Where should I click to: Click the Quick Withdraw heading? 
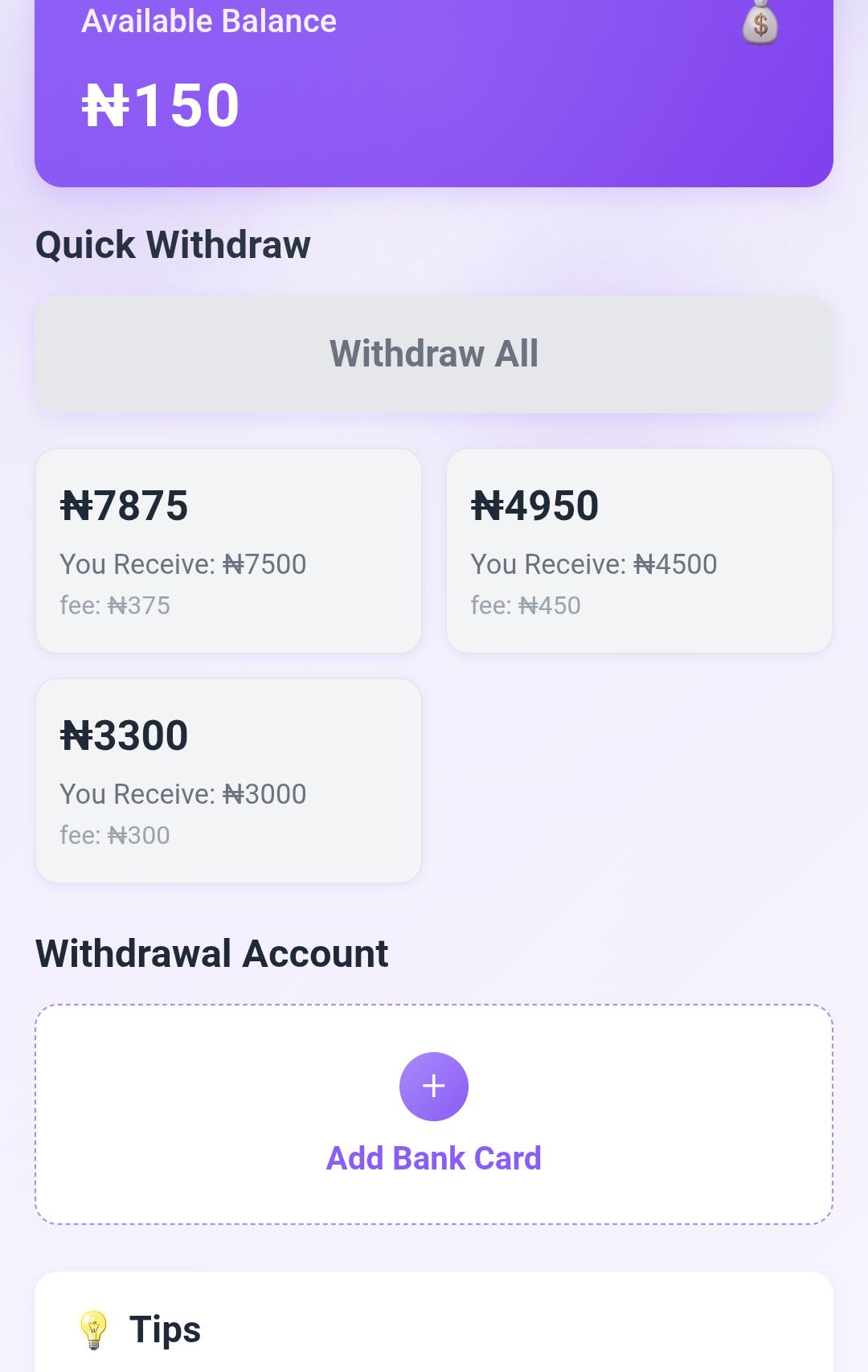pos(173,244)
